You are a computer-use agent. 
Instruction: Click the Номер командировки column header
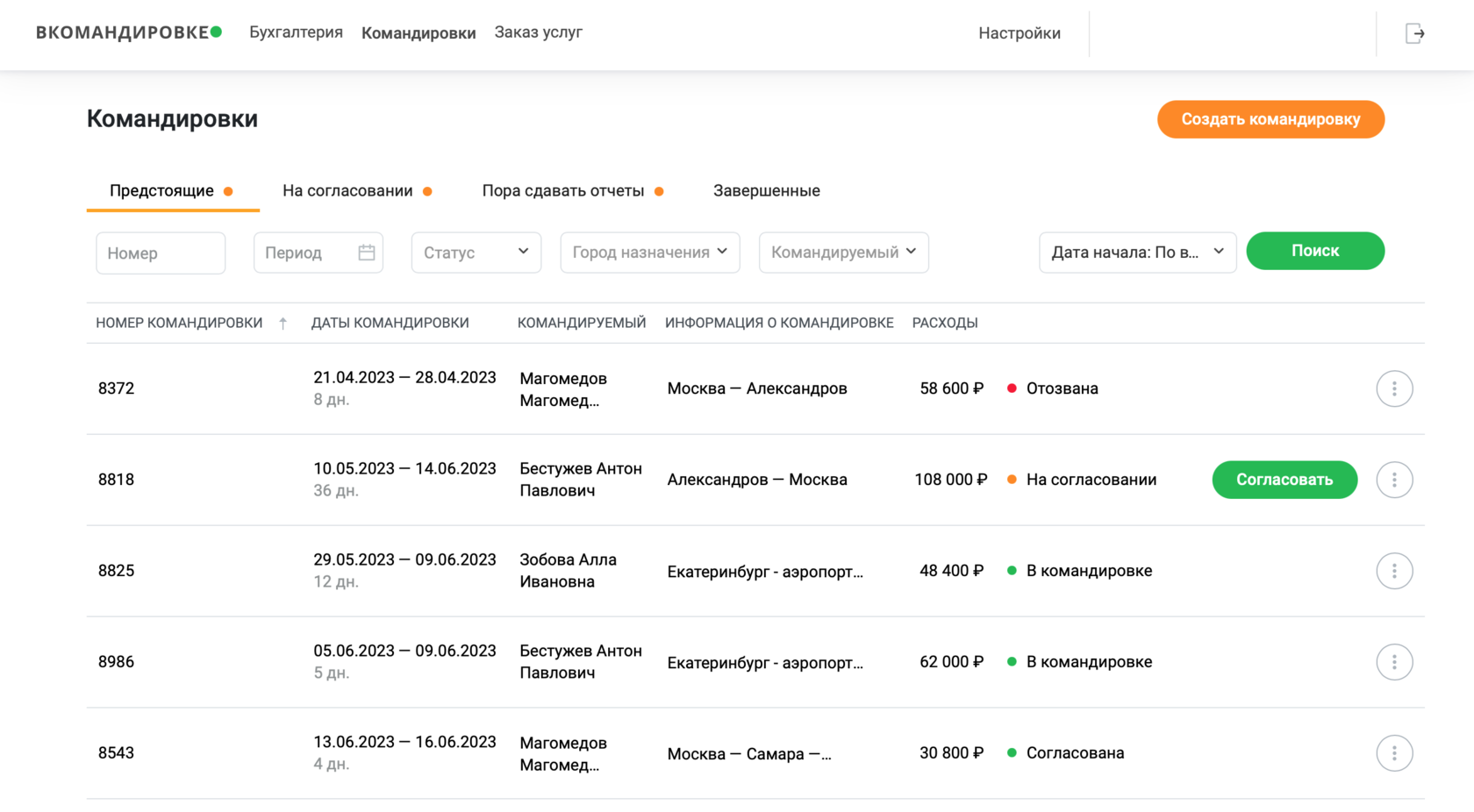[x=179, y=323]
